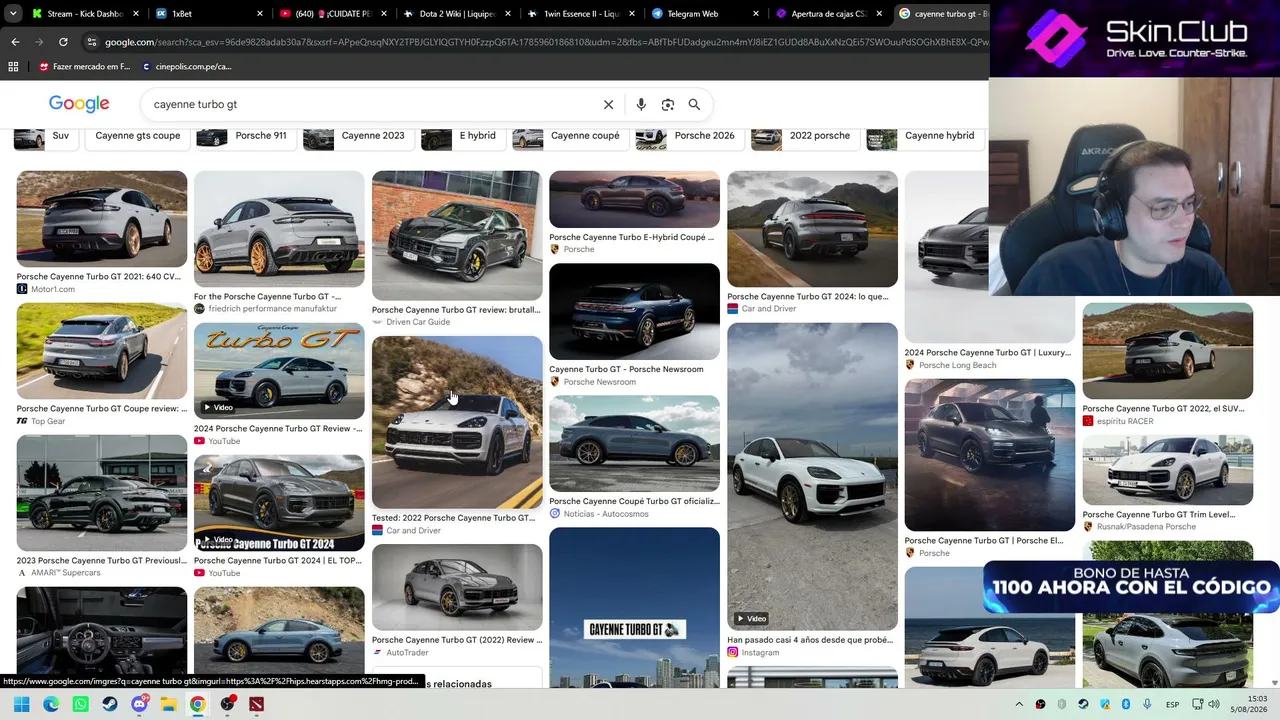Start a voice search with the microphone

[x=641, y=104]
